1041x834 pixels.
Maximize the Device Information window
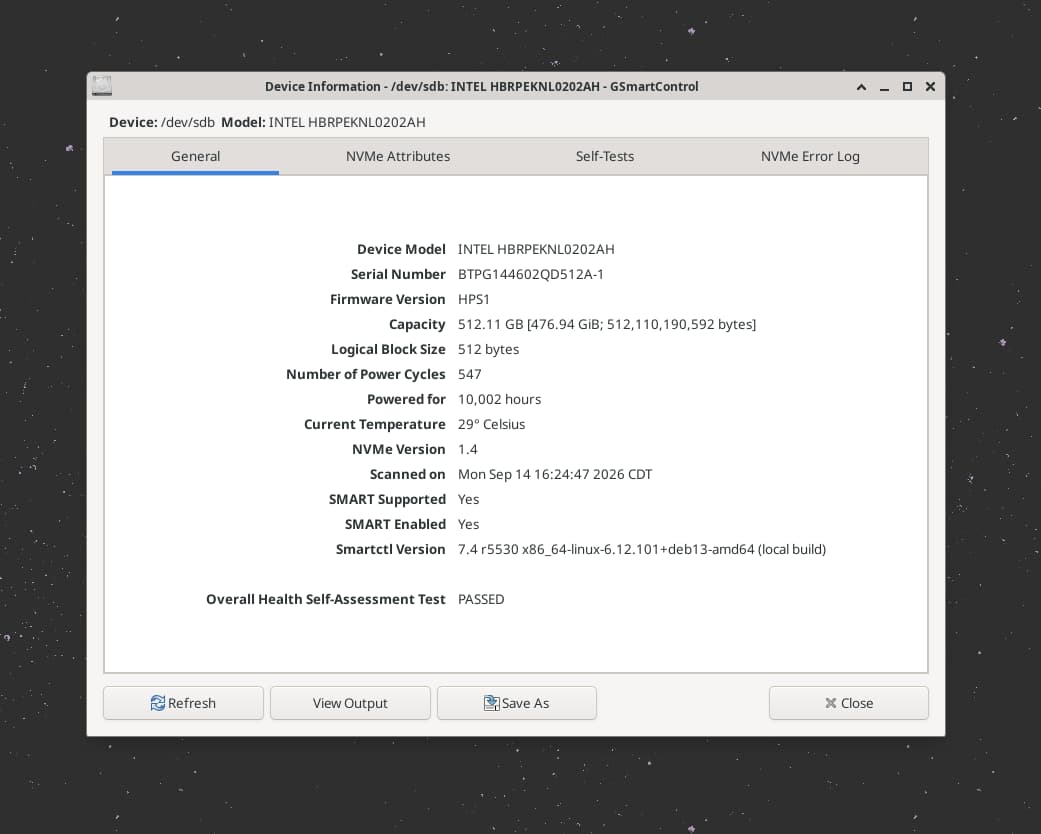pyautogui.click(x=908, y=87)
